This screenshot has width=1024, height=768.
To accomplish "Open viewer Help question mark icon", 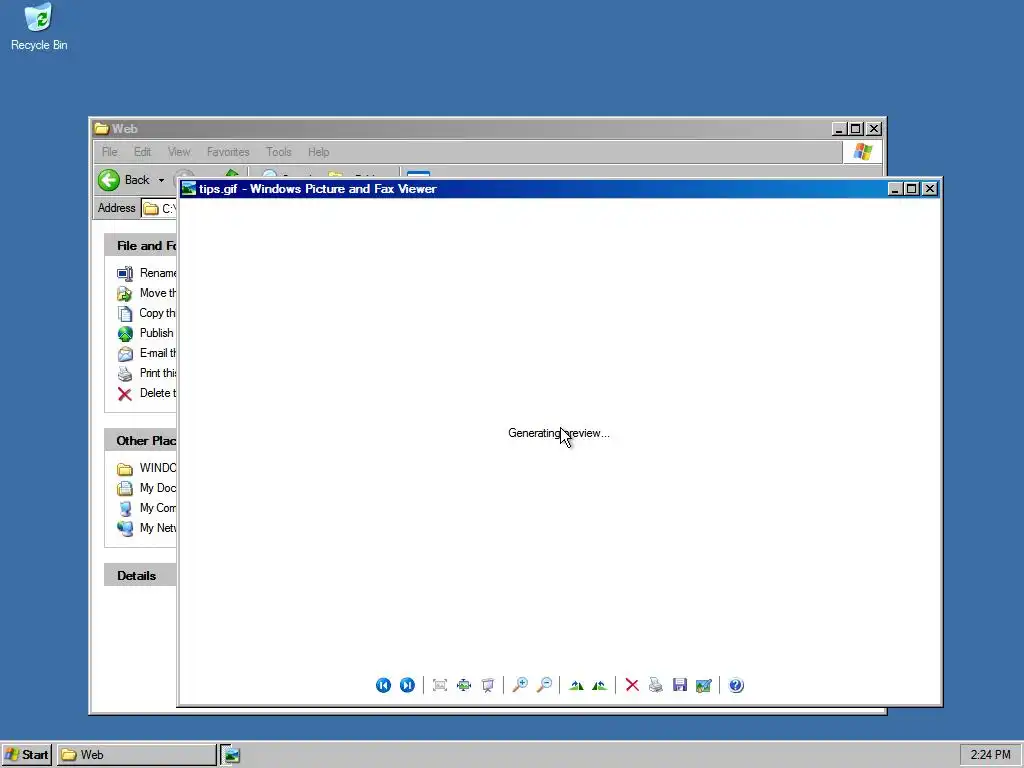I will point(736,685).
